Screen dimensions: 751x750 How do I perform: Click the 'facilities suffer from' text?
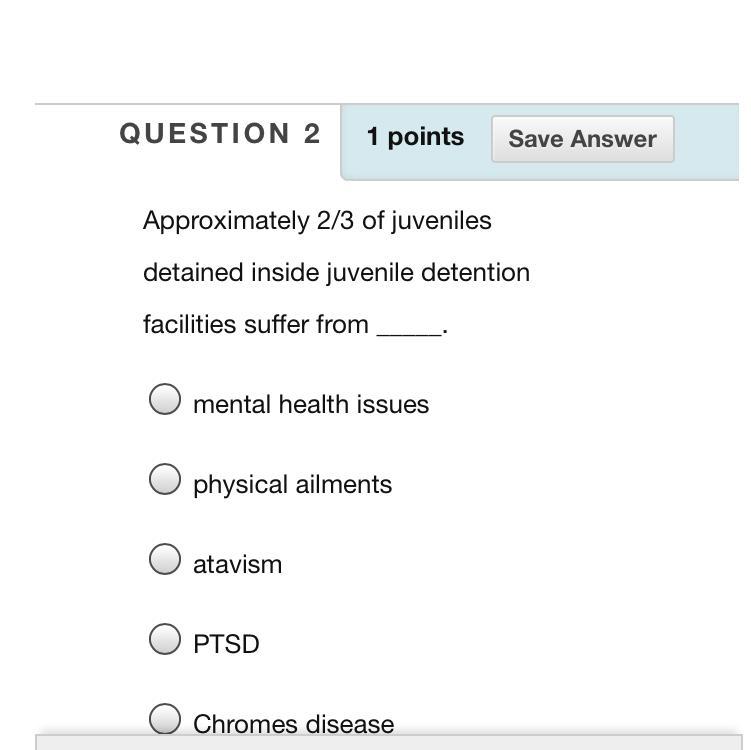pos(256,325)
